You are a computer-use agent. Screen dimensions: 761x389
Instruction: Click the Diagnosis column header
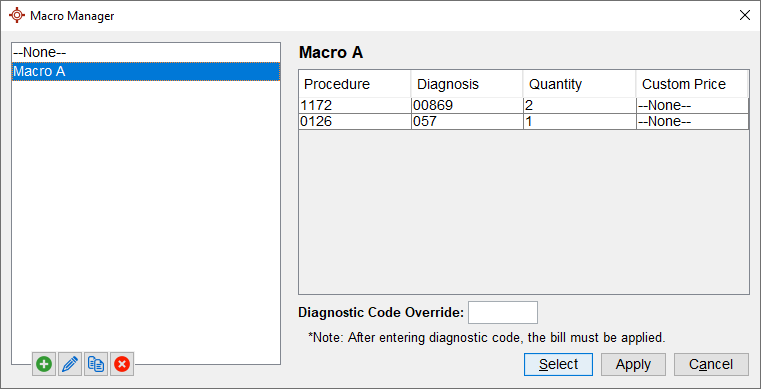(467, 84)
